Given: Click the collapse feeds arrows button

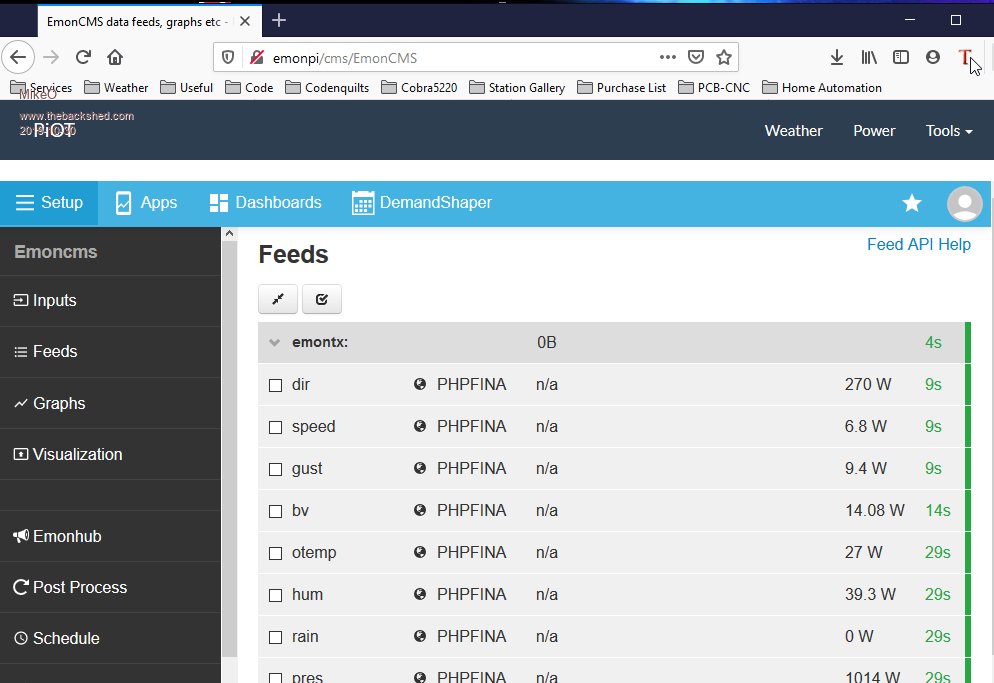Looking at the screenshot, I should [278, 299].
